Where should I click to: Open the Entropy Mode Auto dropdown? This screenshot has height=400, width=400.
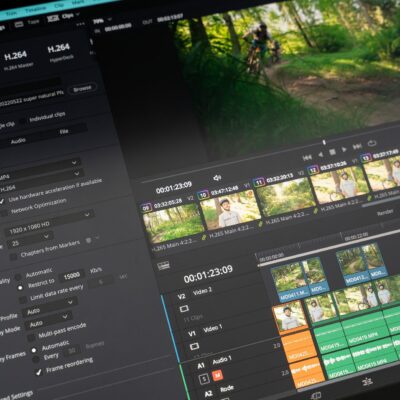48,320
